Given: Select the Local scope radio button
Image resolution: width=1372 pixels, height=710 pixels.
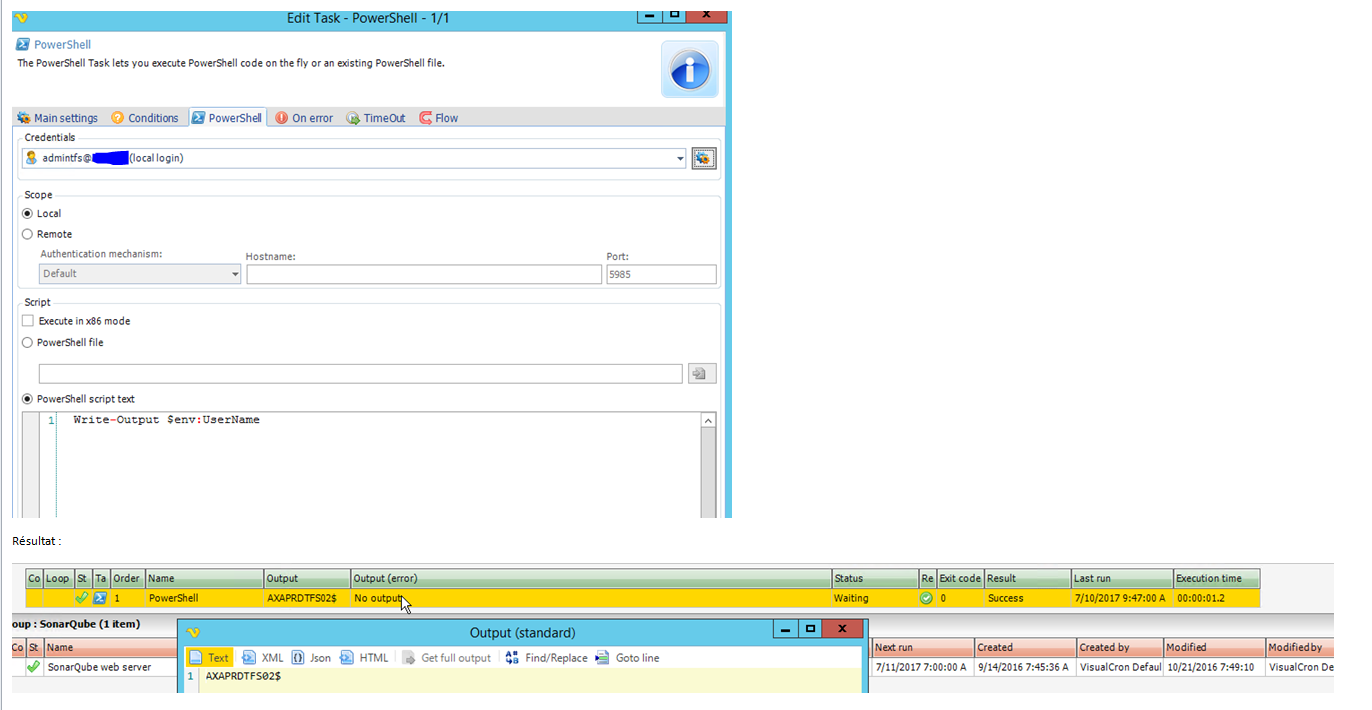Looking at the screenshot, I should pyautogui.click(x=28, y=214).
